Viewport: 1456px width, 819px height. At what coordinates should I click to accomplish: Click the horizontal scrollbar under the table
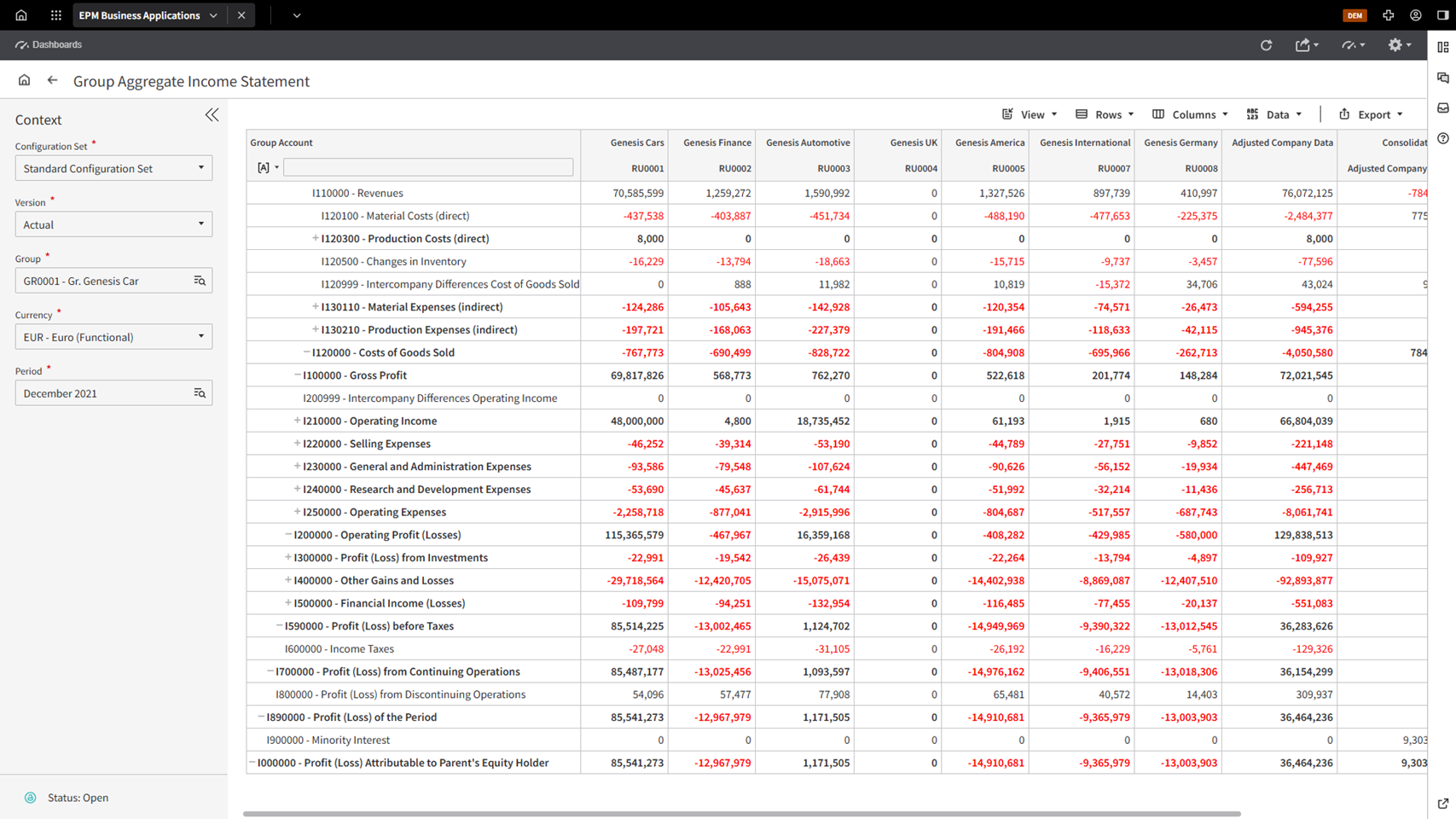(740, 814)
